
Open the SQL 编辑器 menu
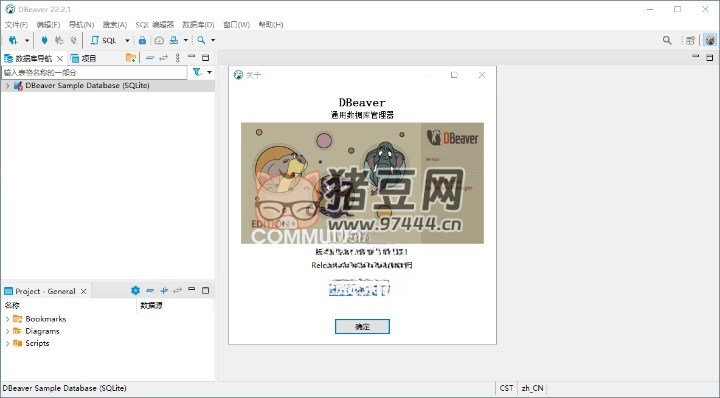155,24
